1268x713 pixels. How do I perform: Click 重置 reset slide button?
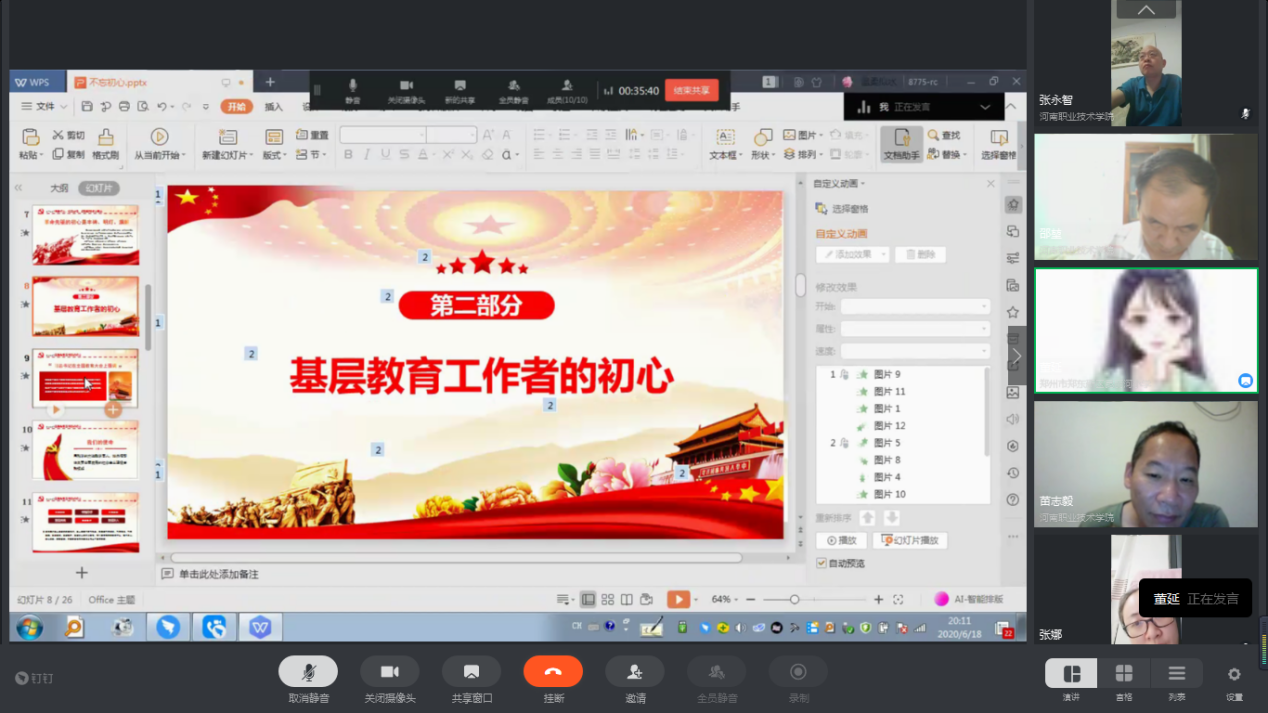(x=313, y=135)
